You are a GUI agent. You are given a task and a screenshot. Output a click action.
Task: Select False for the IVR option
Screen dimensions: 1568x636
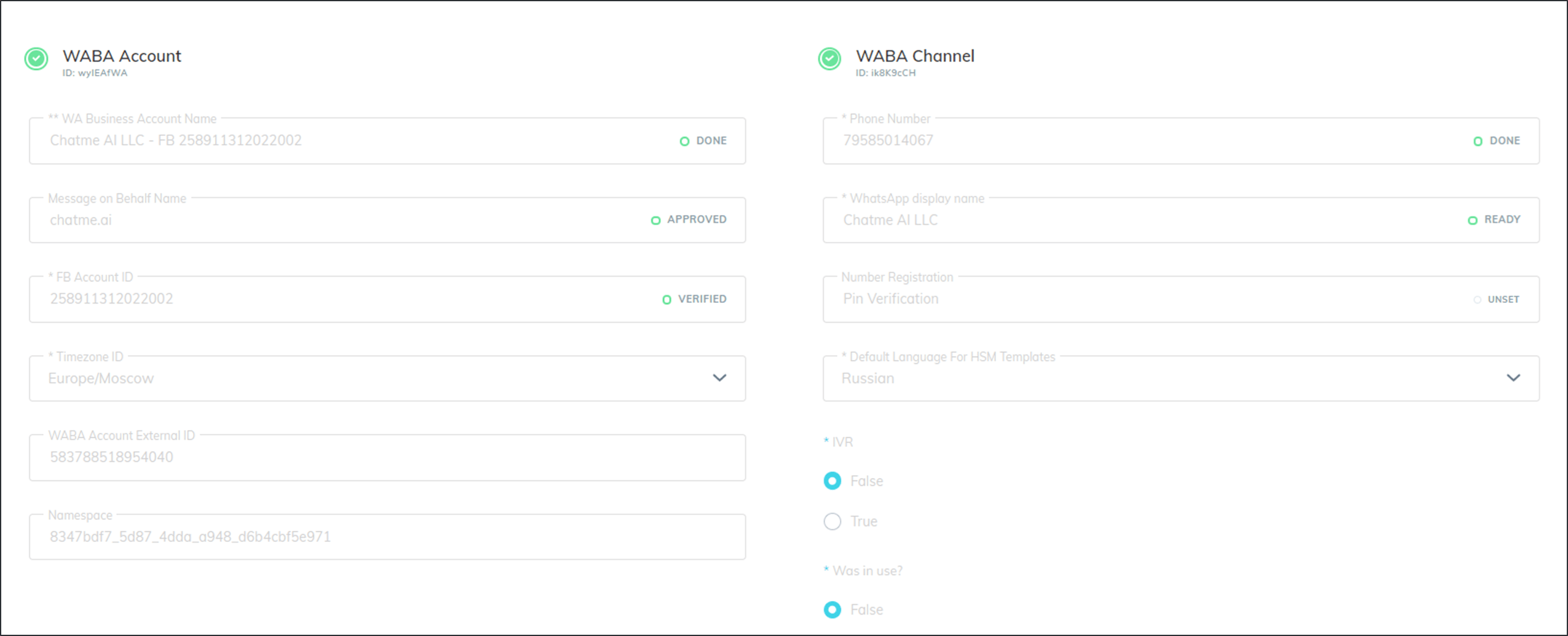click(x=833, y=481)
